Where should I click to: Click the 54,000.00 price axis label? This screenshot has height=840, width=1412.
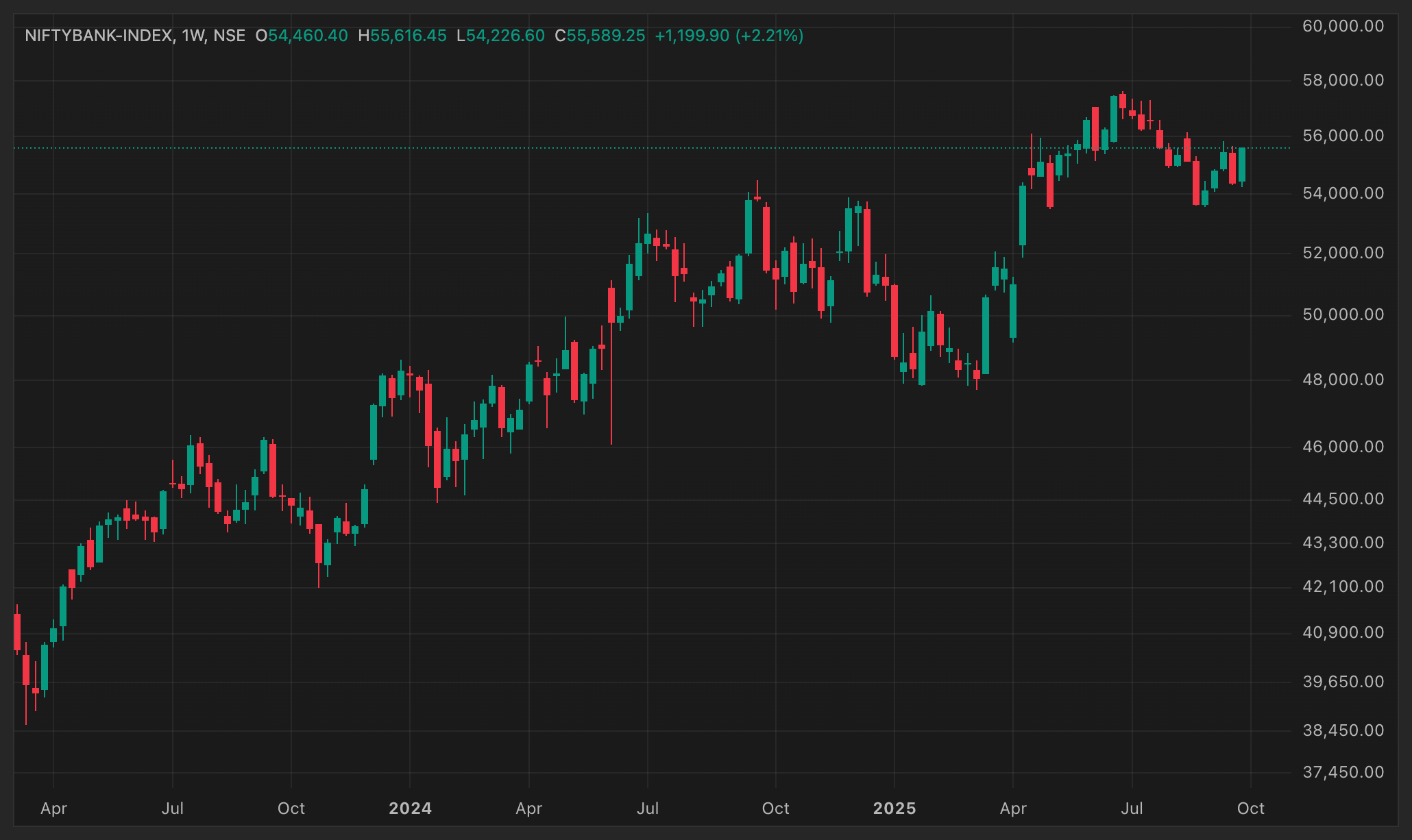pyautogui.click(x=1343, y=193)
